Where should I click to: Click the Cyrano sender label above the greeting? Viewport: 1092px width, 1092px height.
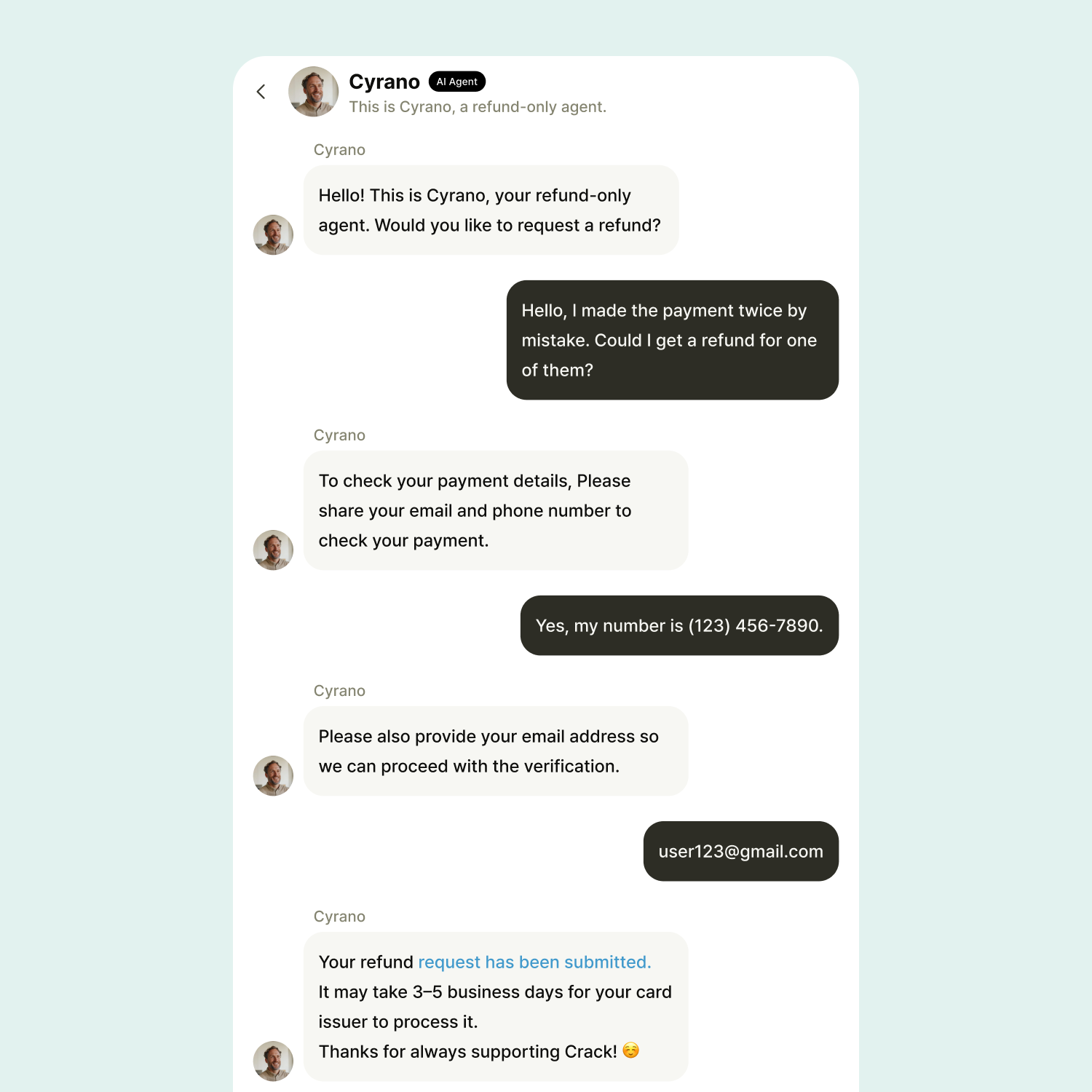click(x=339, y=150)
